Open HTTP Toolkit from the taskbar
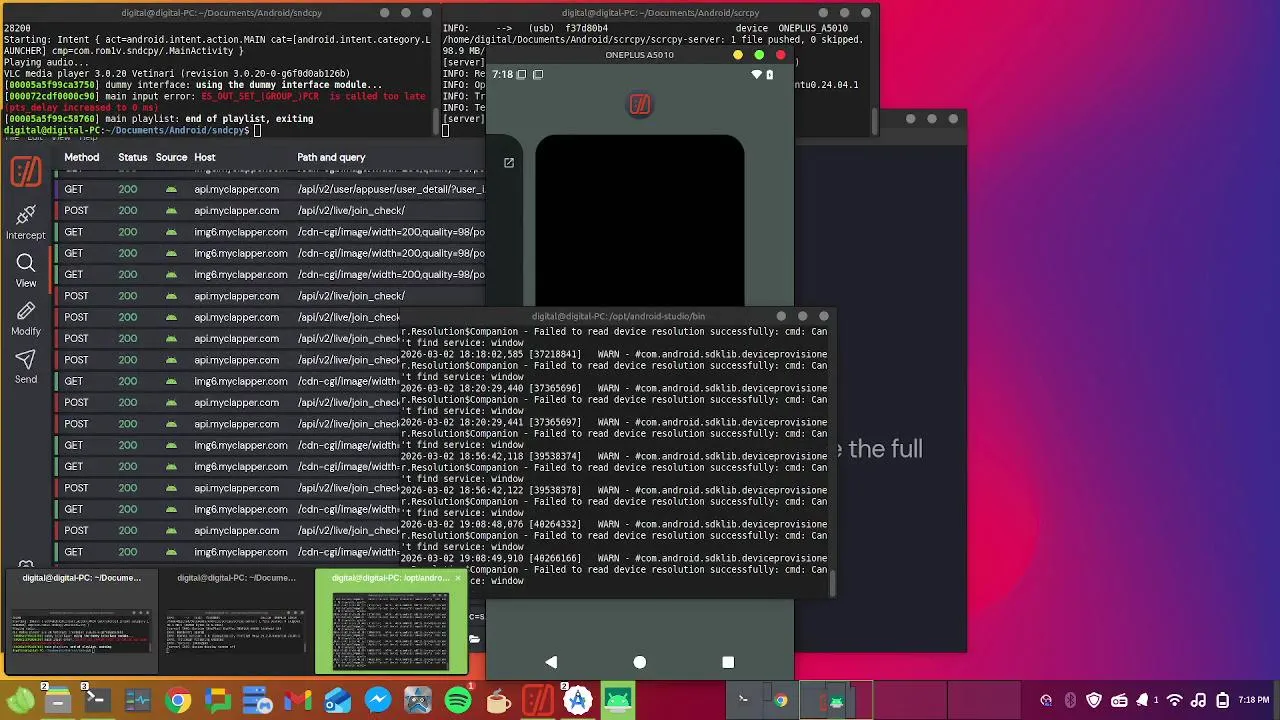 click(x=538, y=701)
